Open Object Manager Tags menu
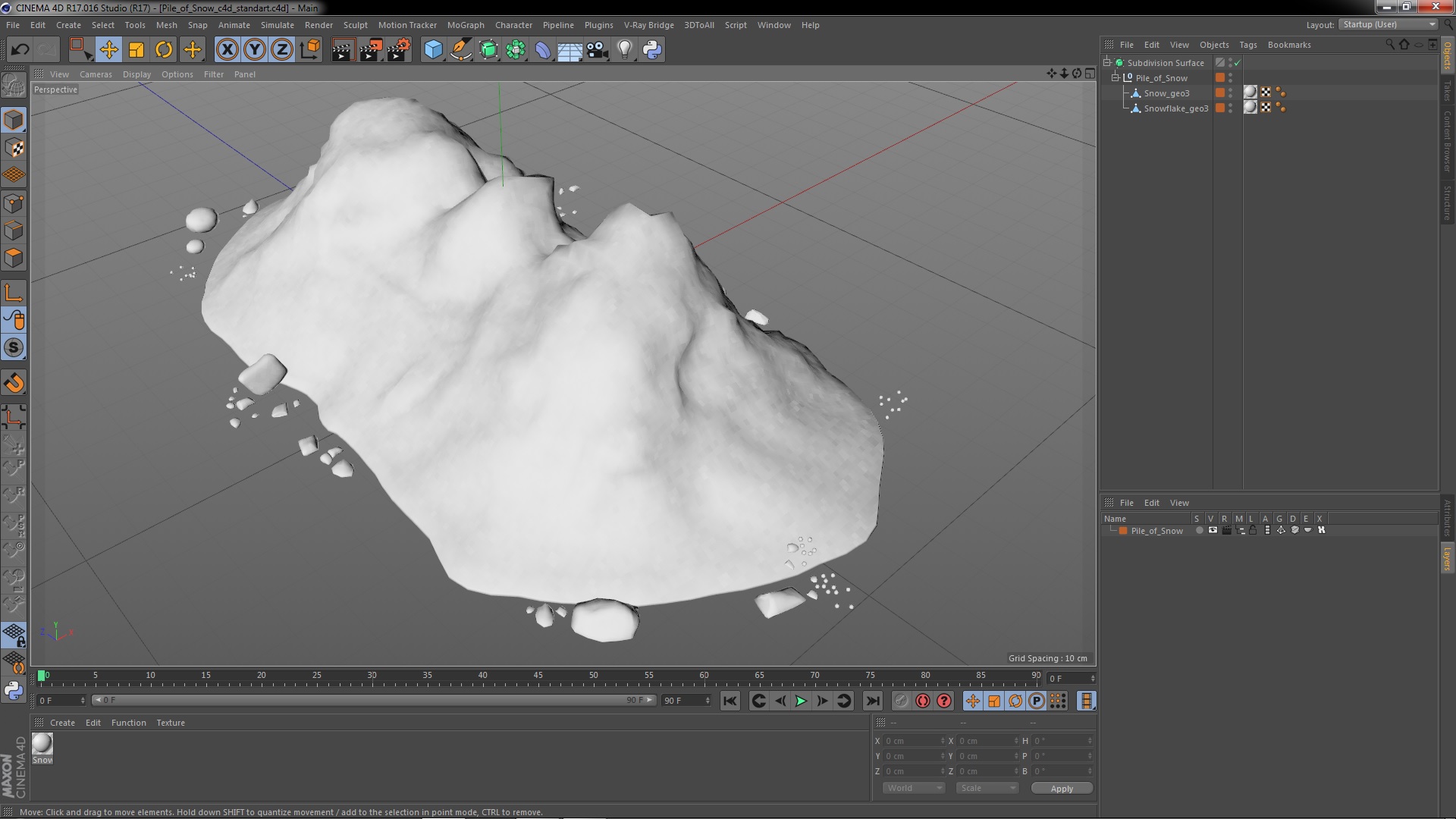Viewport: 1456px width, 819px height. point(1247,45)
